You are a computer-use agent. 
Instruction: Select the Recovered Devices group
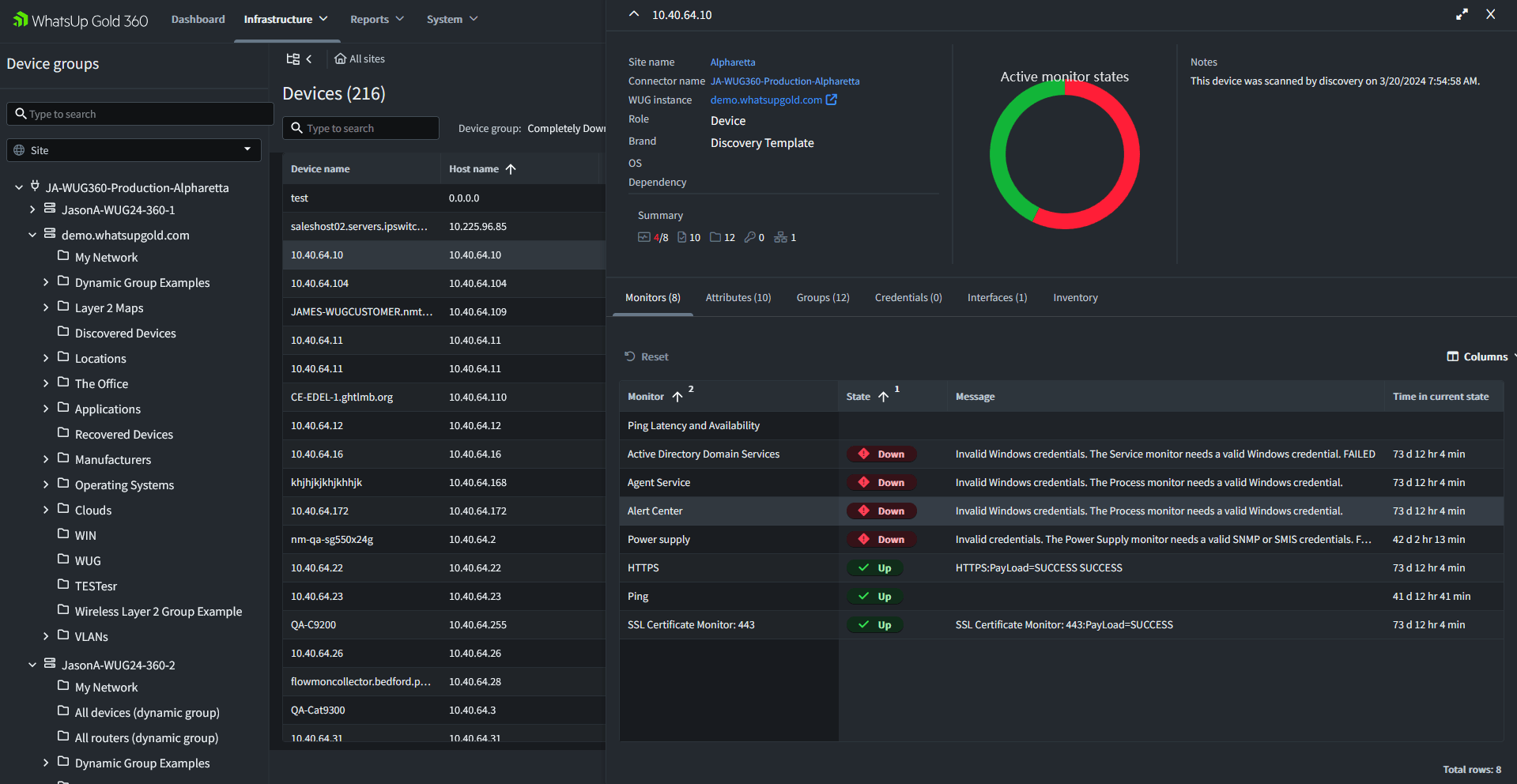click(124, 435)
